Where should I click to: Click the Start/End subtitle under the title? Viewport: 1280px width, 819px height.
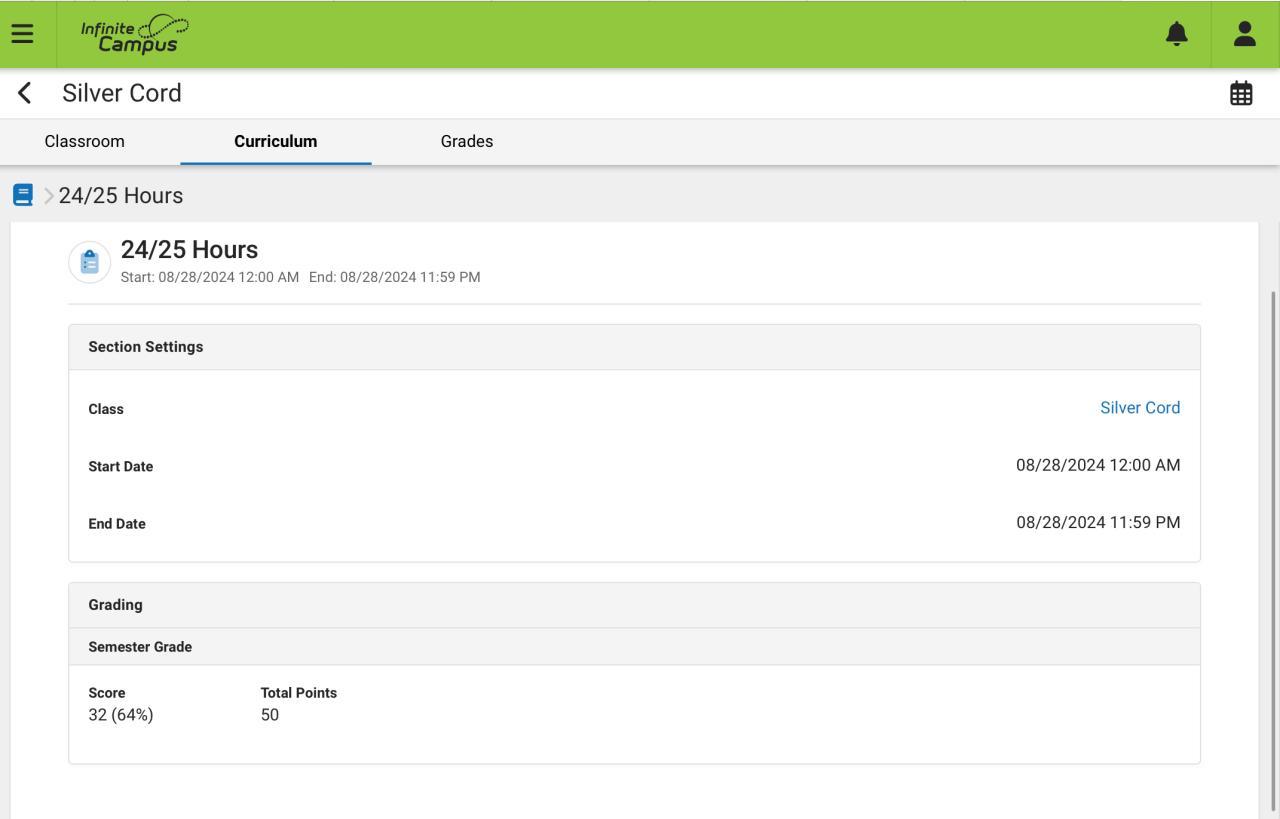pyautogui.click(x=300, y=277)
